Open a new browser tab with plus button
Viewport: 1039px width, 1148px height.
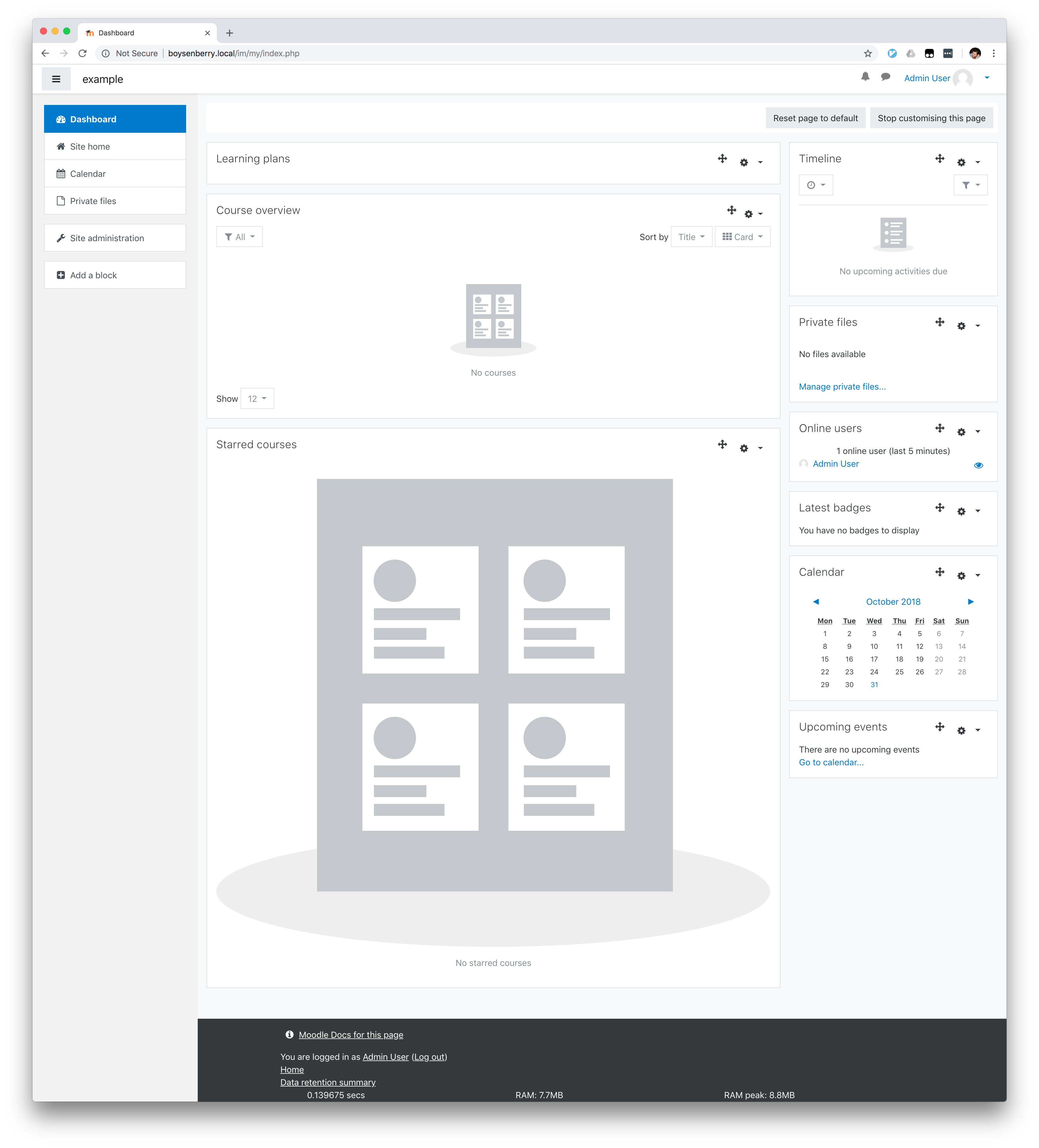pos(229,33)
